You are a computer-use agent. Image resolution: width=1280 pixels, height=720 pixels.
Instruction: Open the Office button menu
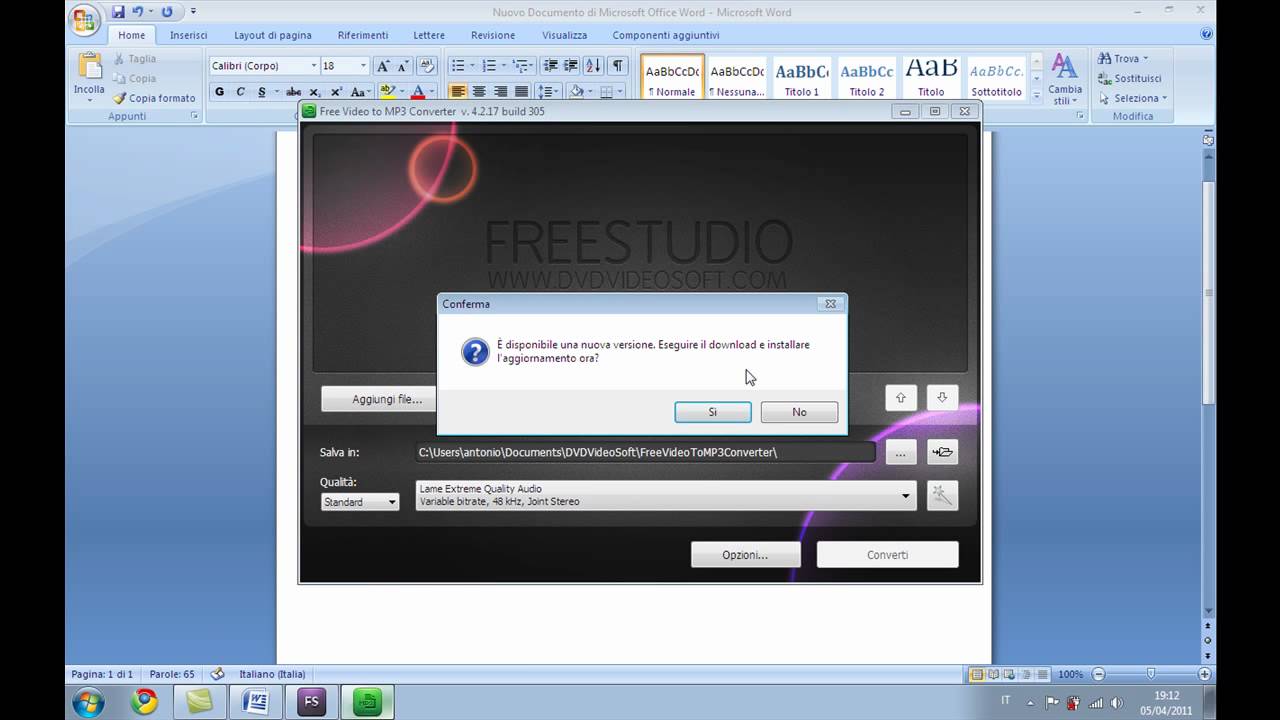click(86, 19)
